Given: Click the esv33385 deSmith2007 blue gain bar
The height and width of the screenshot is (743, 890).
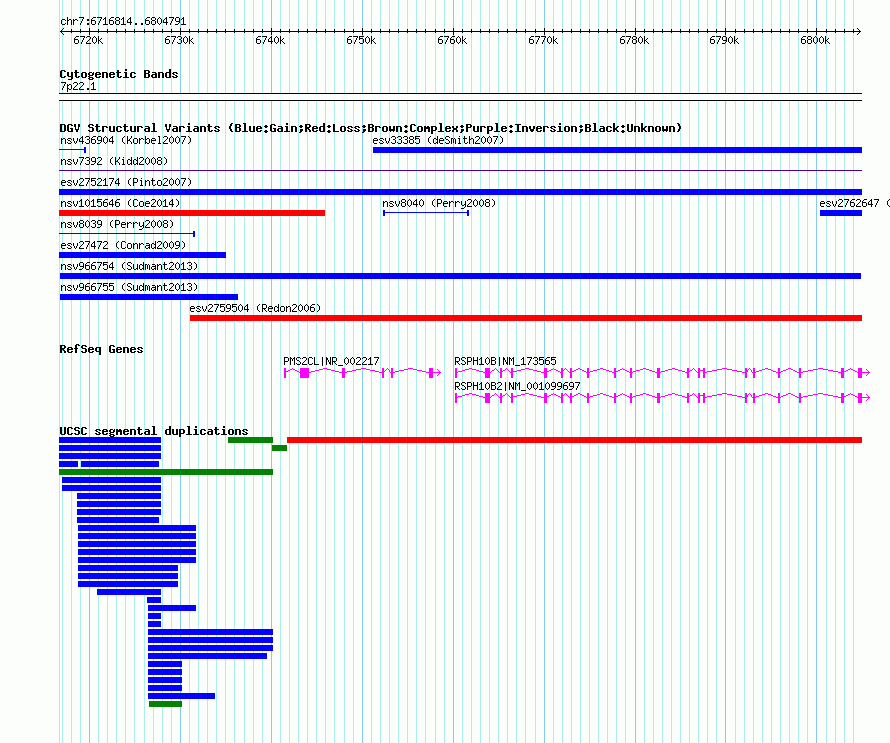Looking at the screenshot, I should [617, 150].
